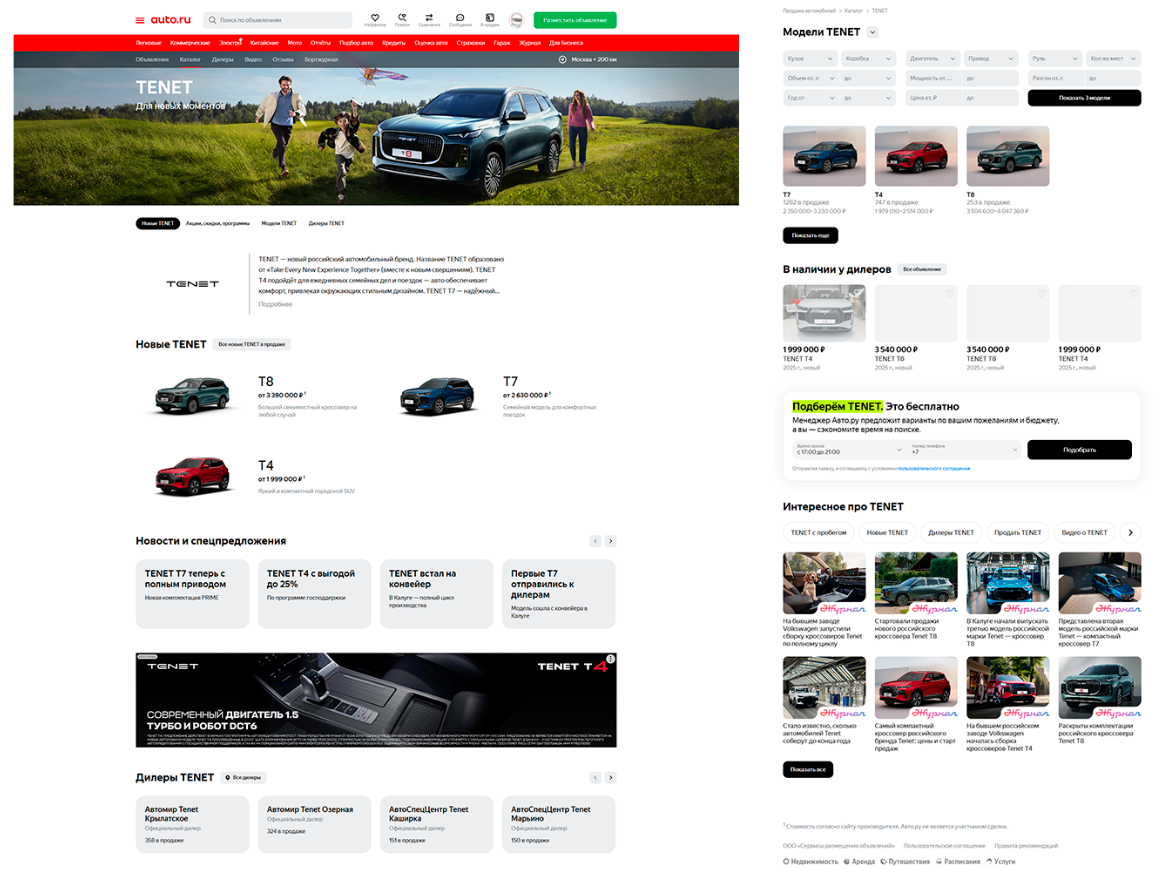Switch to the Дилеры TENET tab

click(326, 223)
